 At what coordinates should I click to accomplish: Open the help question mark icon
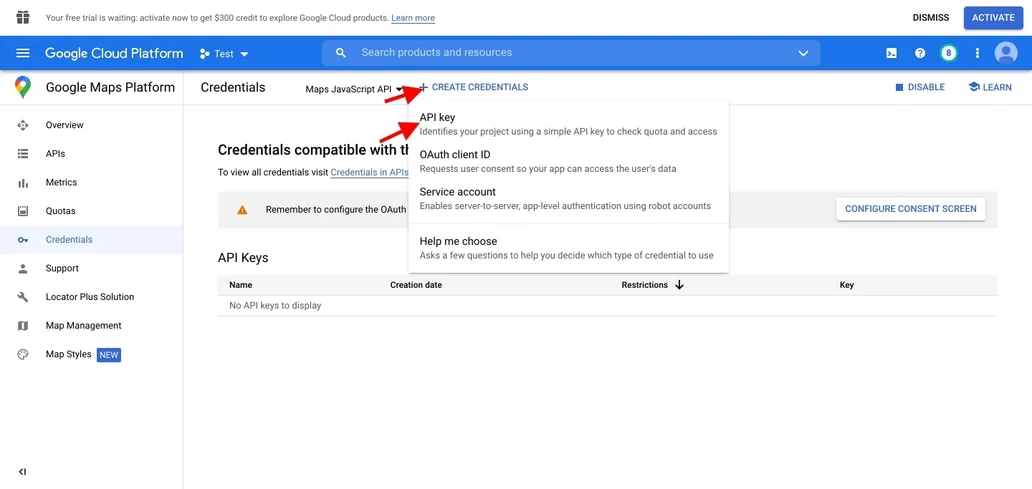[920, 53]
